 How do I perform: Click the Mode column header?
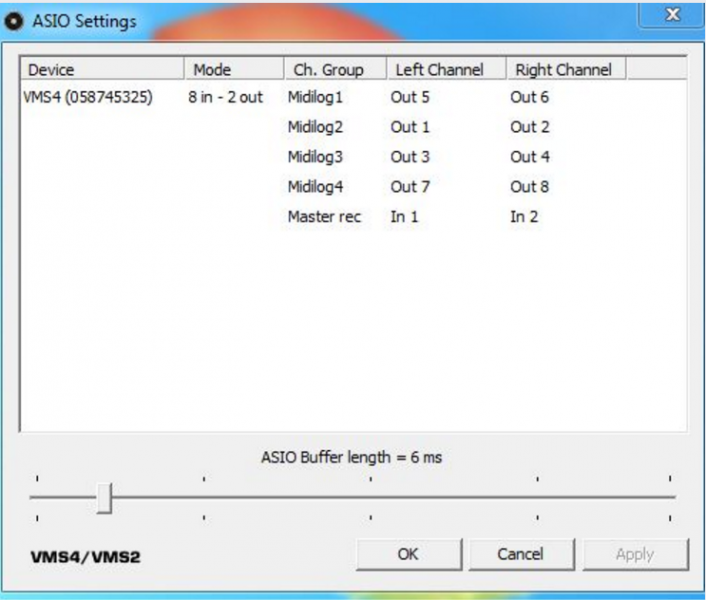point(234,69)
